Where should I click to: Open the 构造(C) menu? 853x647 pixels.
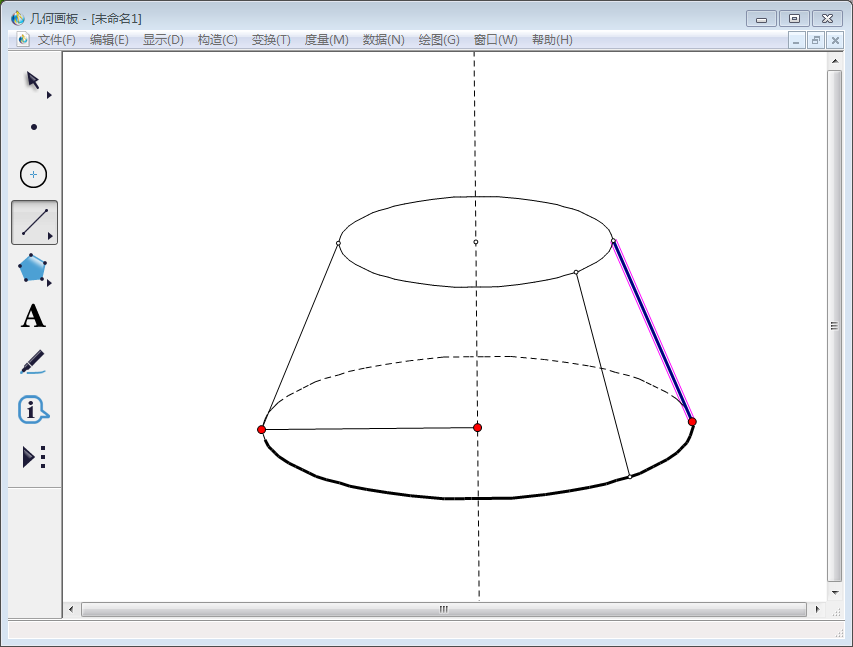tap(217, 40)
